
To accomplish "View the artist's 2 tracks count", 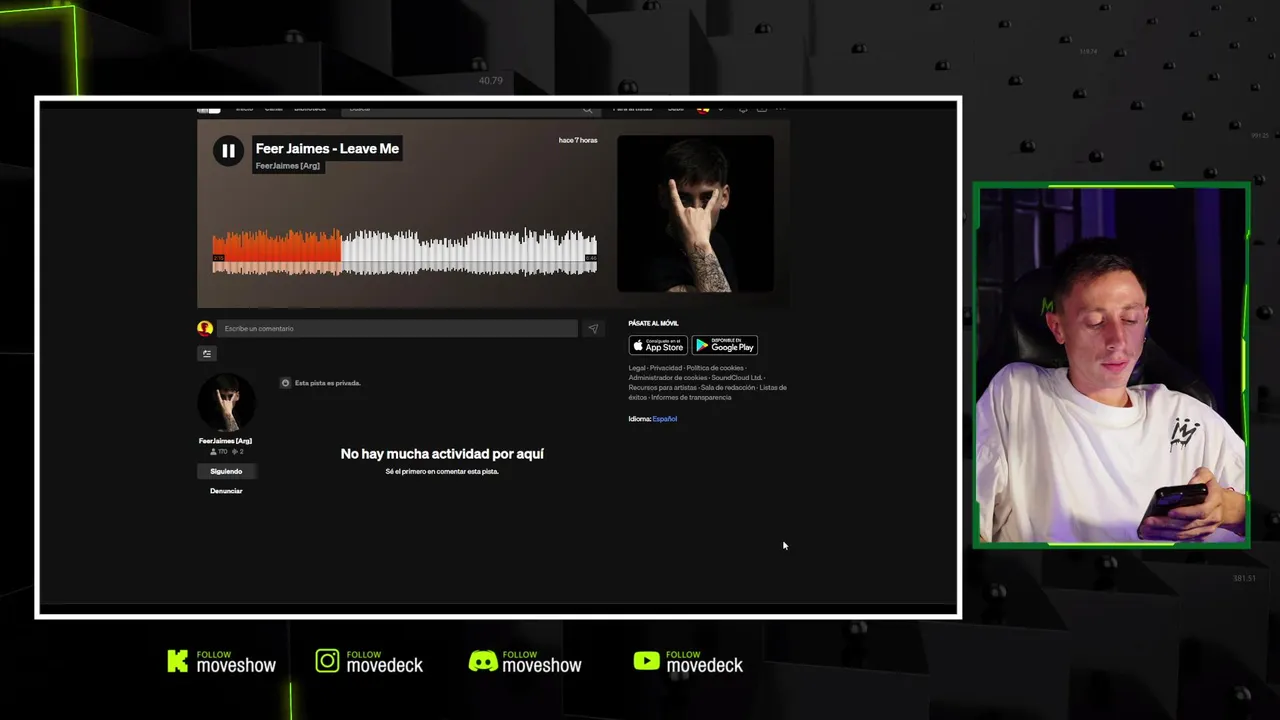I will tap(238, 452).
